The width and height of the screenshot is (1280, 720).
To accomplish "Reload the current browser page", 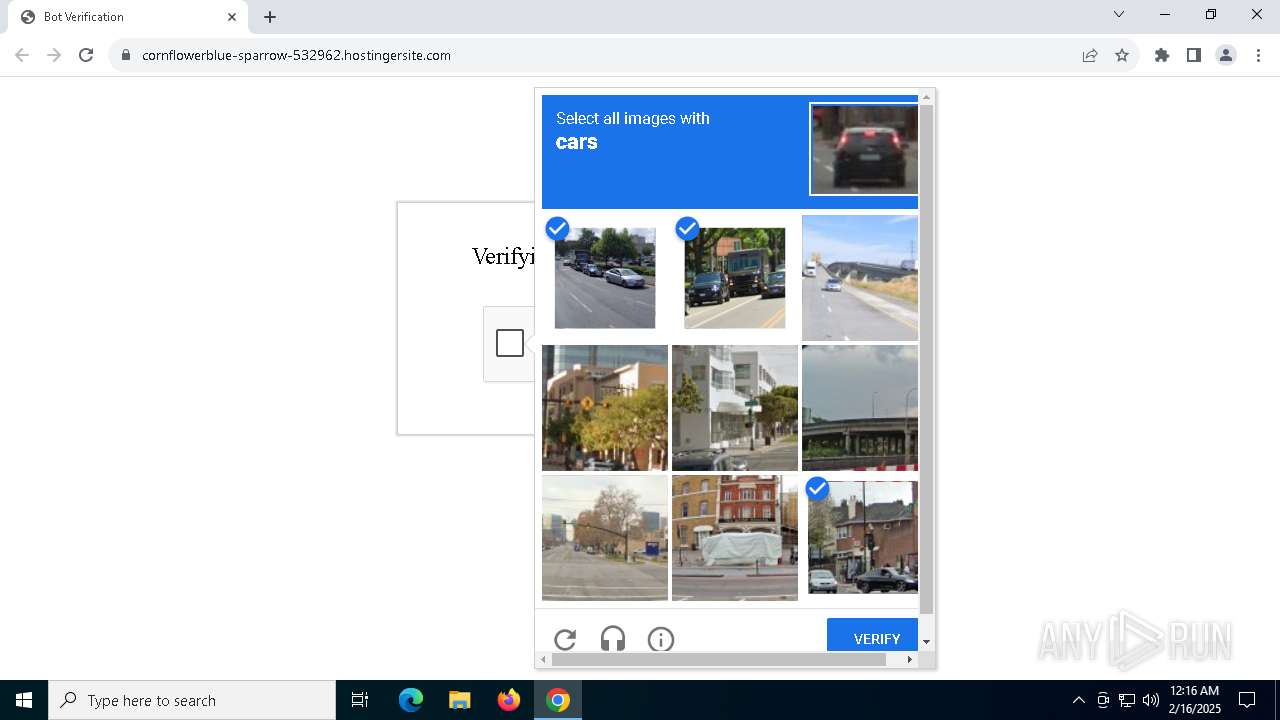I will (x=86, y=55).
